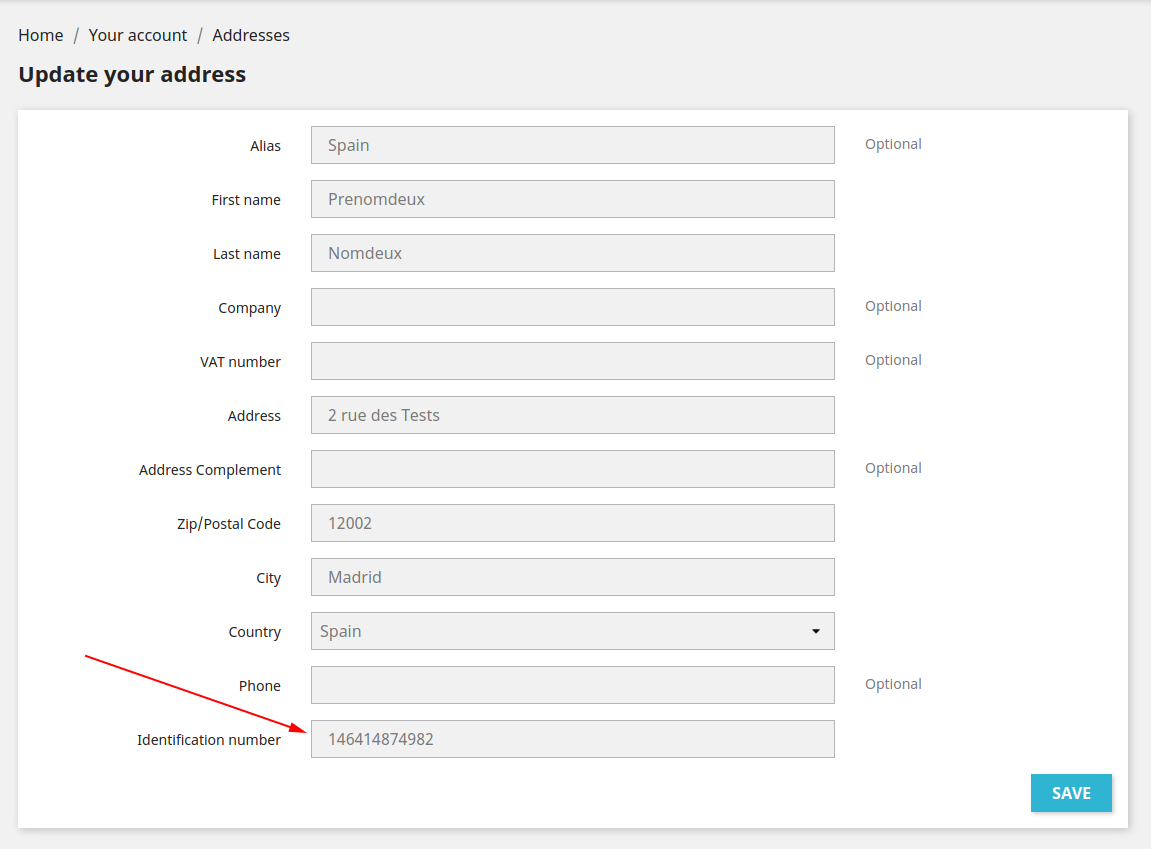Click the Identification number label

[x=209, y=739]
